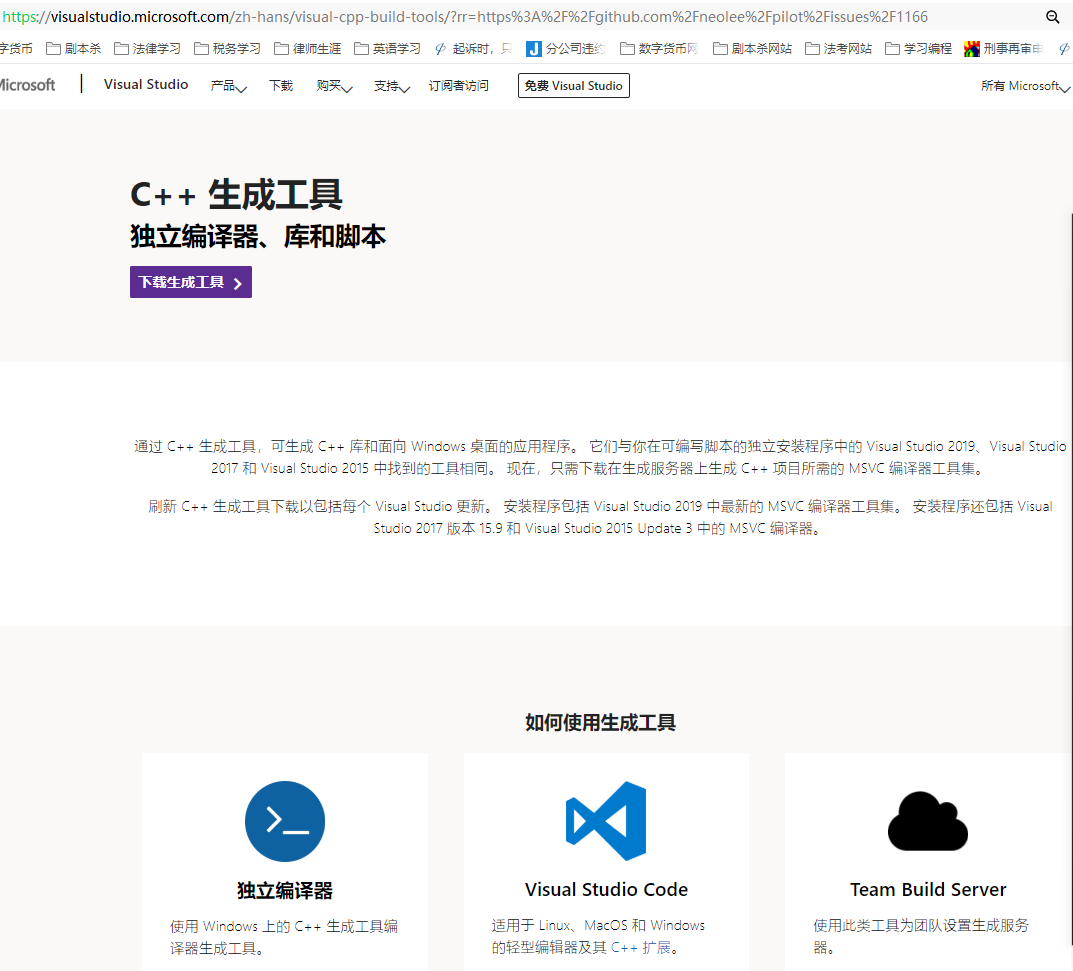
Task: Click the 如何使用生成工具 section heading
Action: pos(600,723)
